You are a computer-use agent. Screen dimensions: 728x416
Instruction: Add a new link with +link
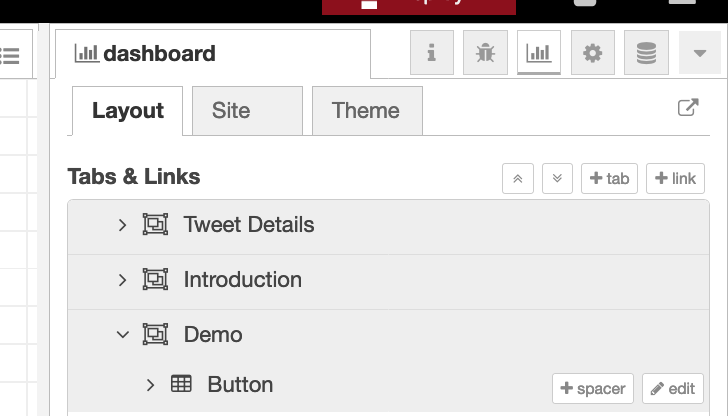point(675,178)
